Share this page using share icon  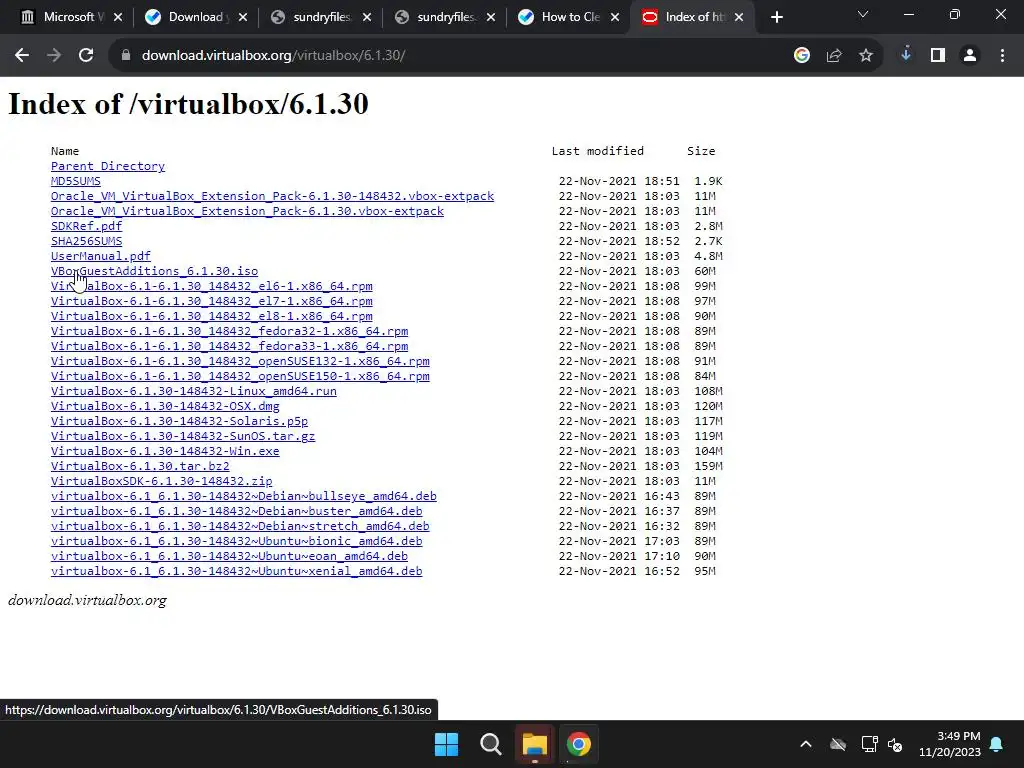coord(834,56)
